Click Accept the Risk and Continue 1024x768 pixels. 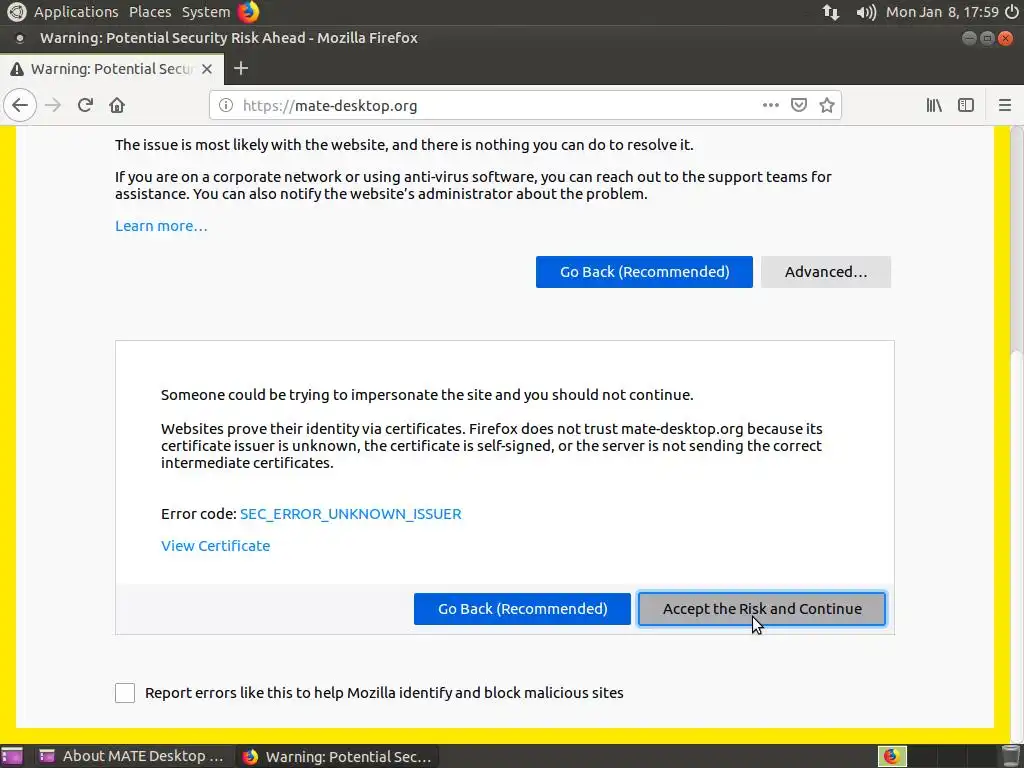pos(761,609)
